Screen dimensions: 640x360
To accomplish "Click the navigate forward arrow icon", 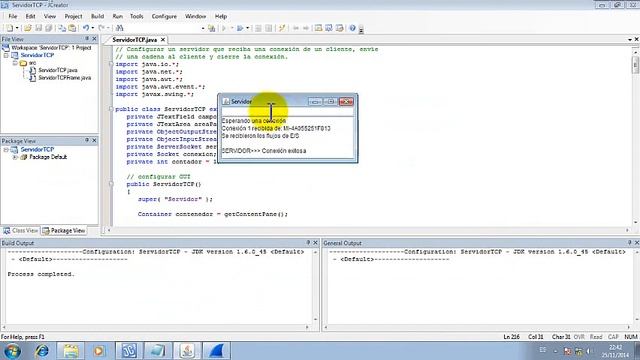I will [305, 28].
